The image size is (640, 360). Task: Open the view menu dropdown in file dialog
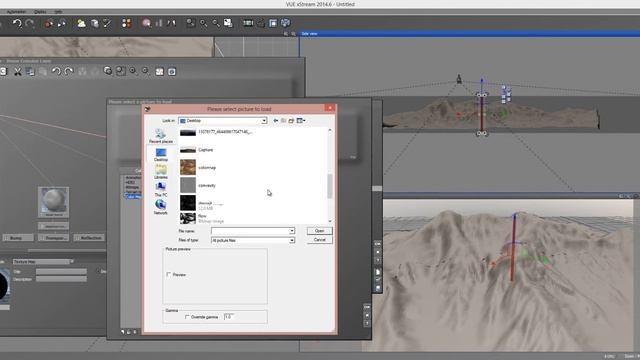pos(301,121)
